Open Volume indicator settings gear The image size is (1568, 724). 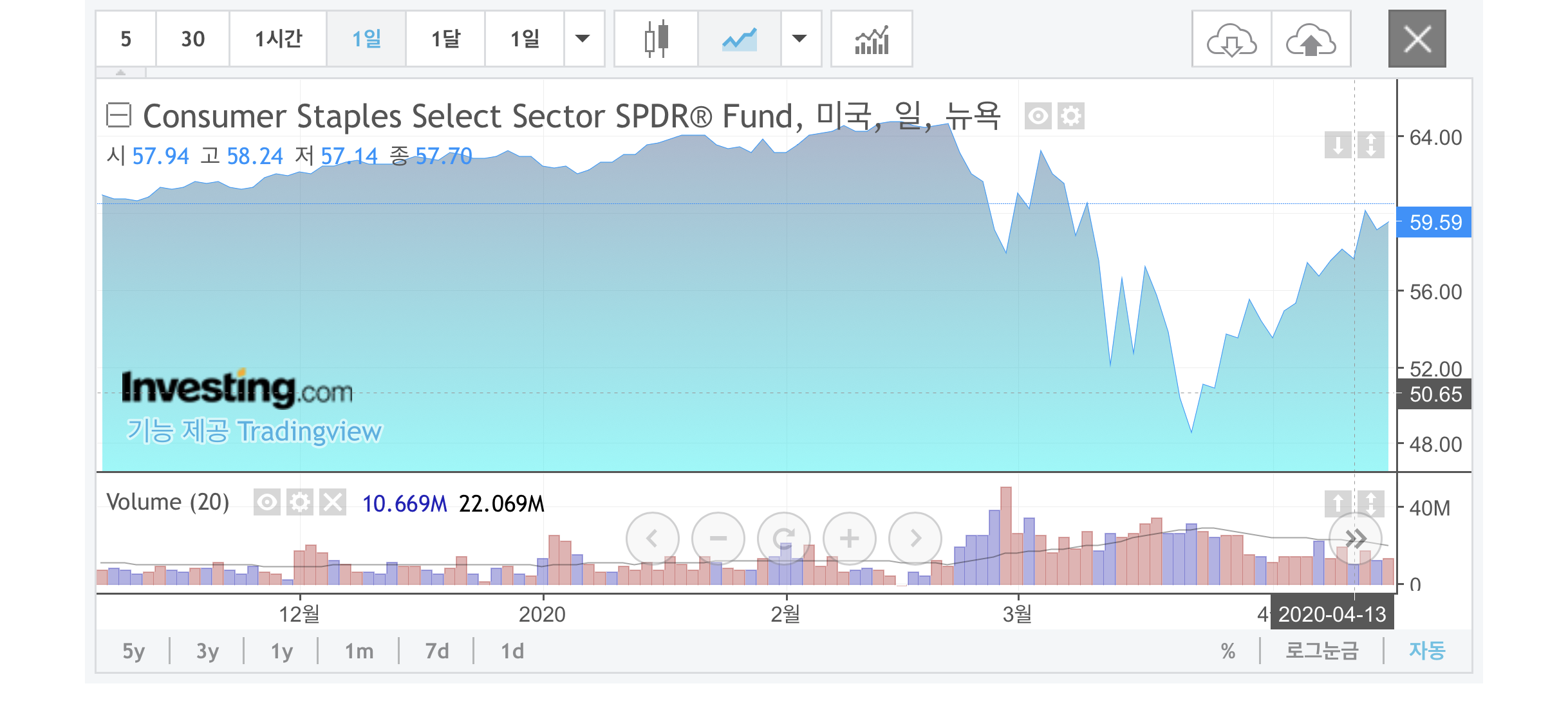point(300,502)
